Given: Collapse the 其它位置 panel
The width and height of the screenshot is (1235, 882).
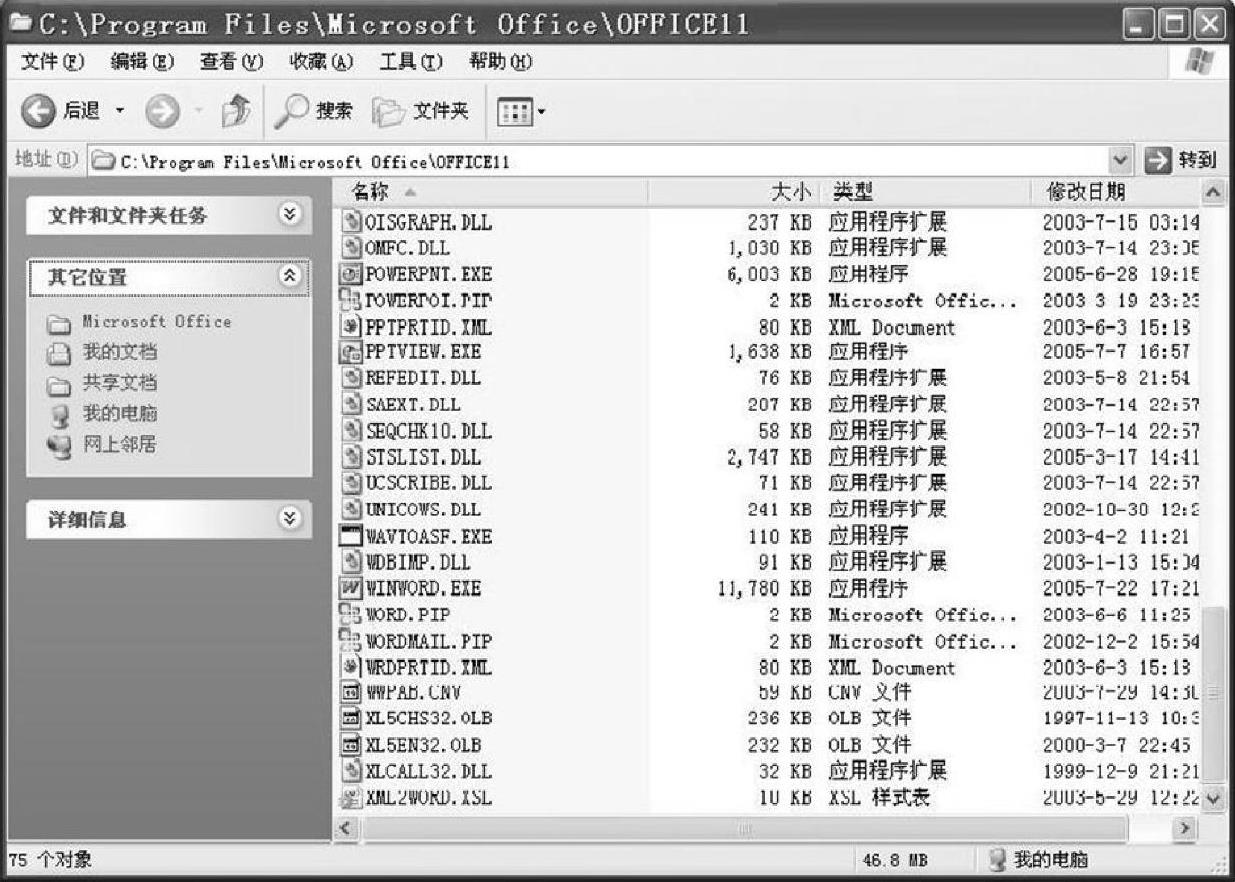Looking at the screenshot, I should click(x=290, y=277).
